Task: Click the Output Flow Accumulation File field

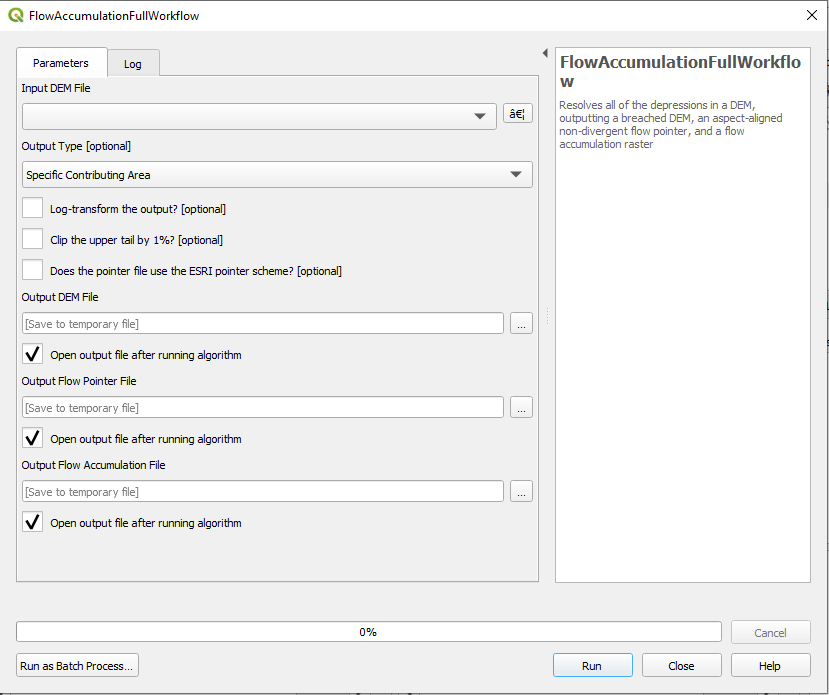Action: pyautogui.click(x=263, y=491)
